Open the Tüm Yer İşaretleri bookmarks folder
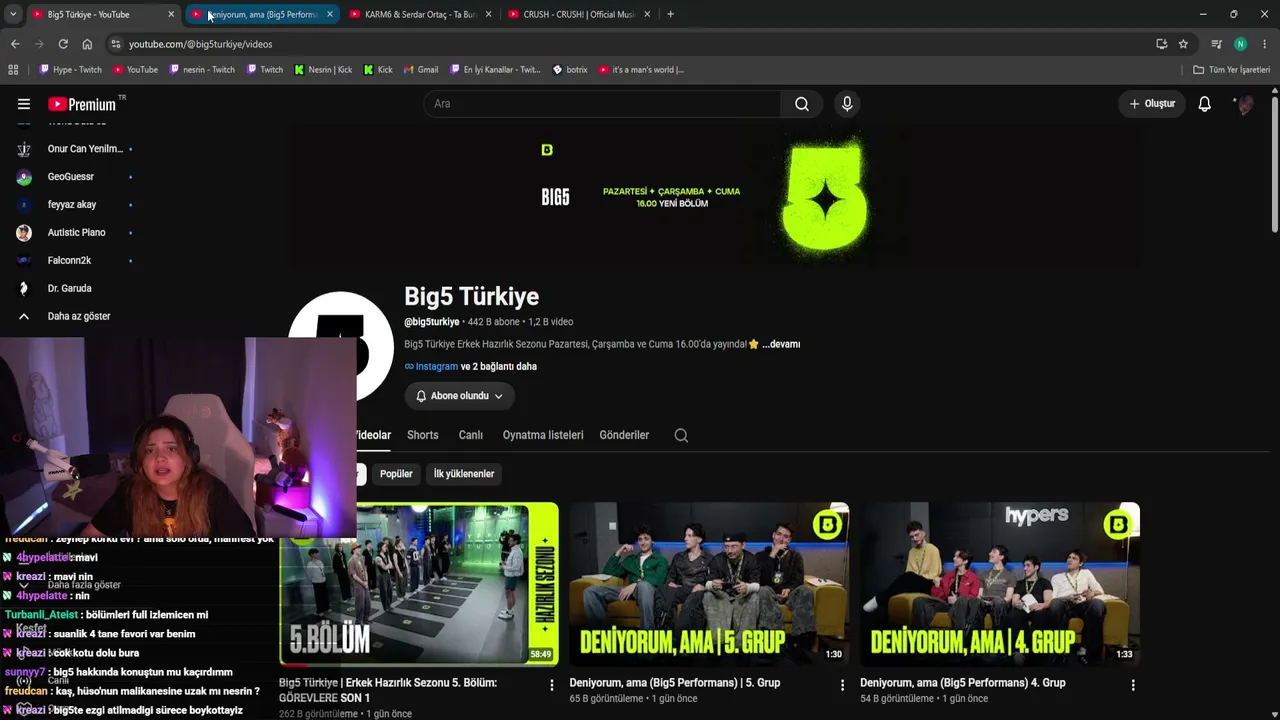The width and height of the screenshot is (1280, 720). 1232,70
